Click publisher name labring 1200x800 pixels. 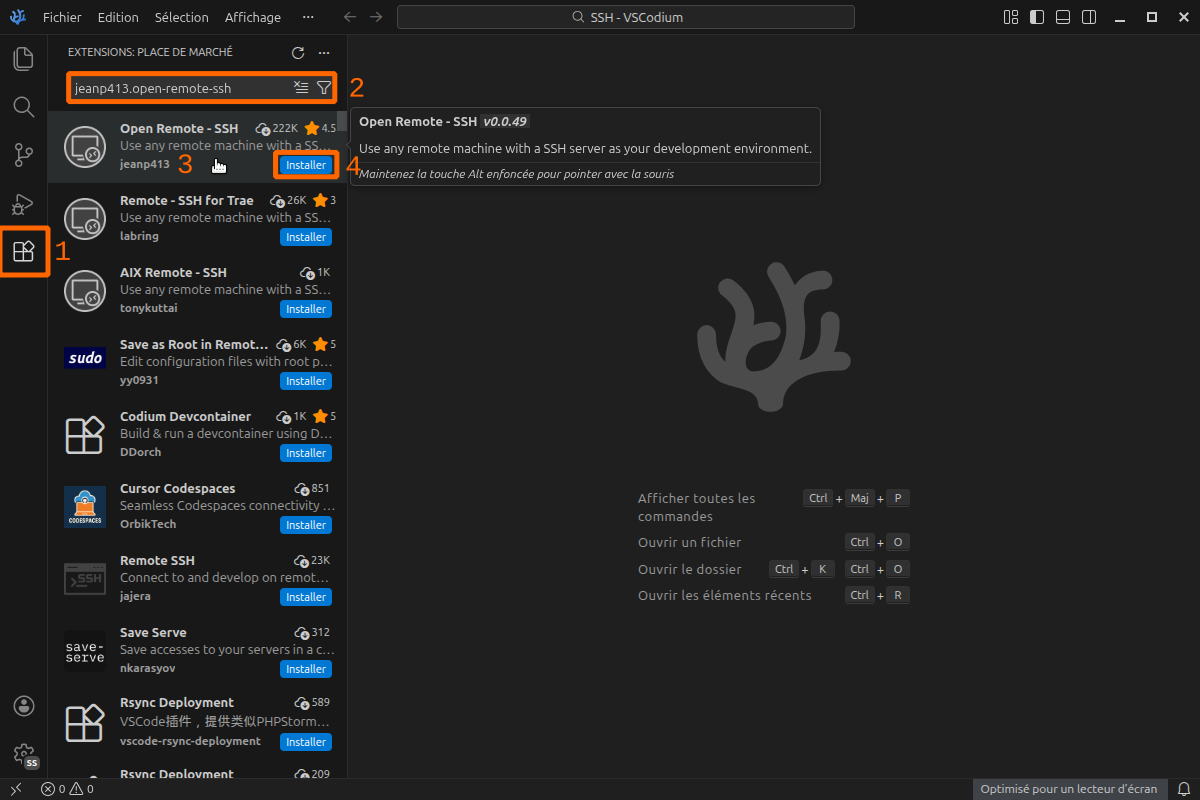pyautogui.click(x=139, y=236)
